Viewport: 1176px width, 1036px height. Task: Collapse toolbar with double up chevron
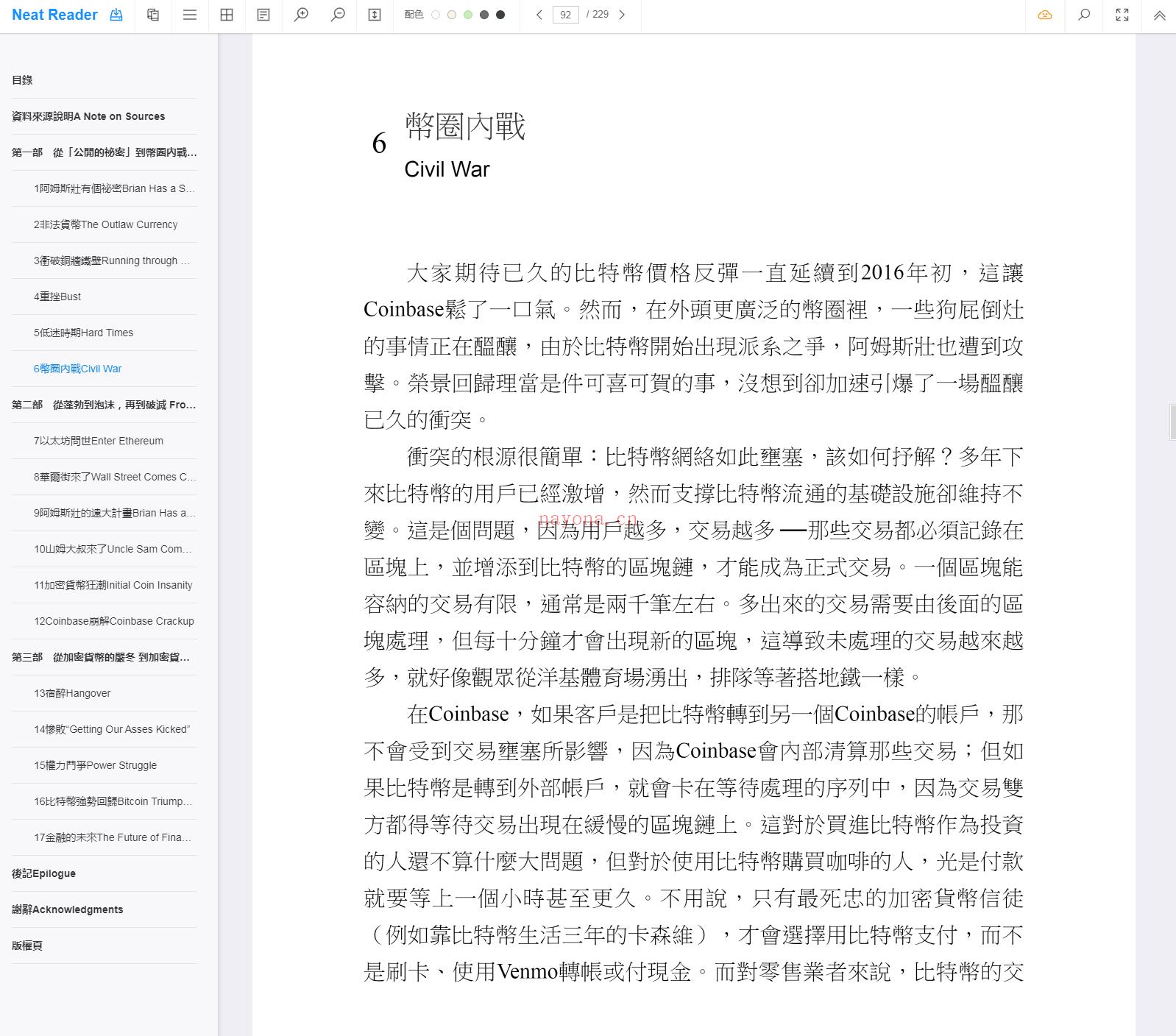[1159, 15]
